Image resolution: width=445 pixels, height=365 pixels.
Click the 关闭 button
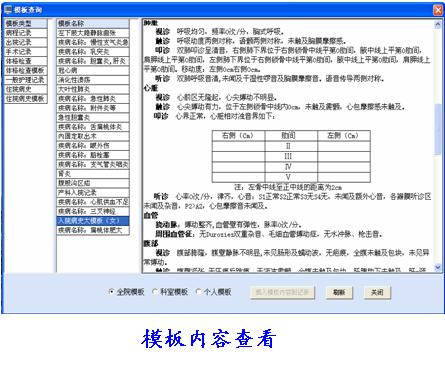pyautogui.click(x=377, y=292)
